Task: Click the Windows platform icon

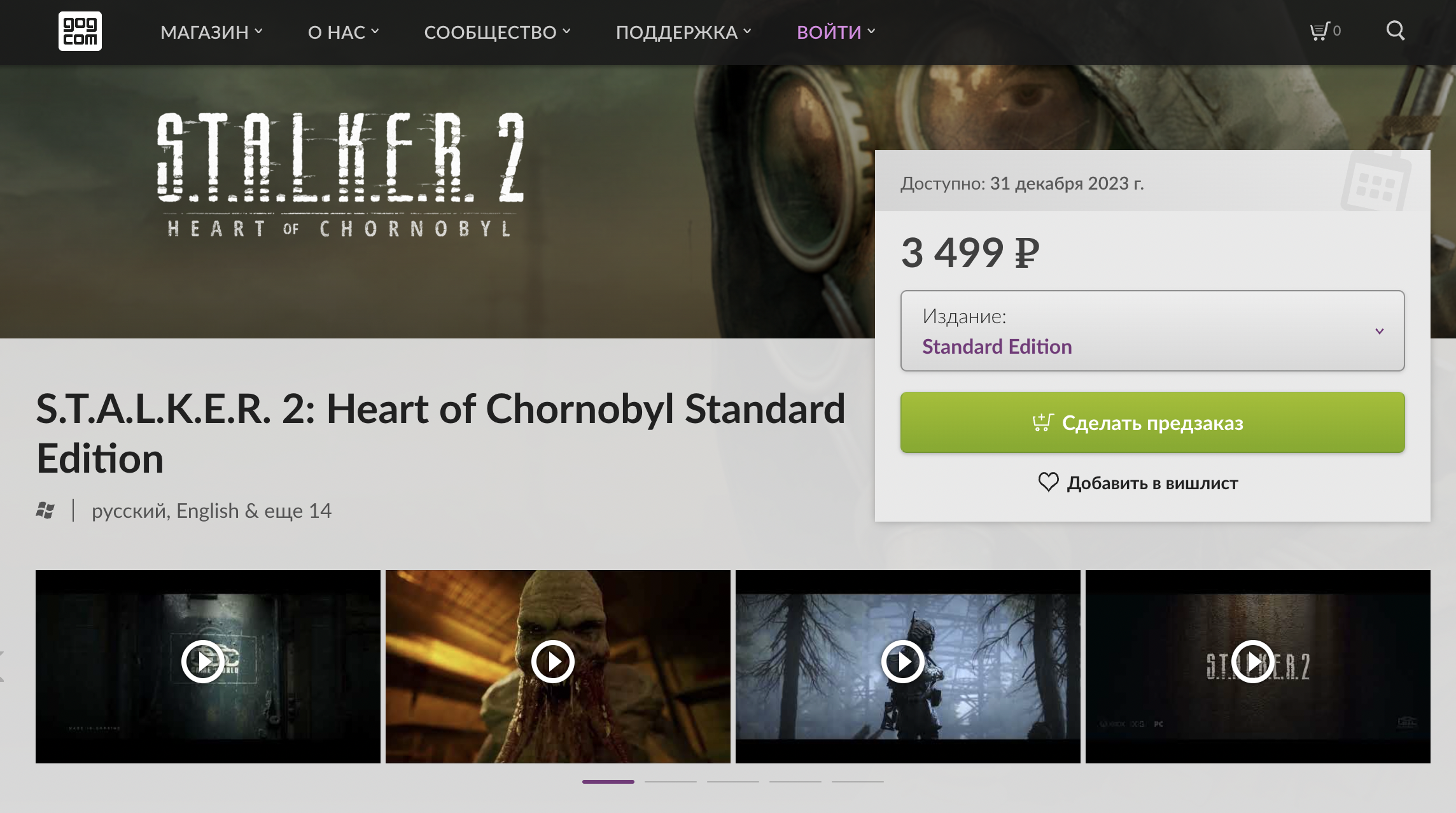Action: coord(45,510)
